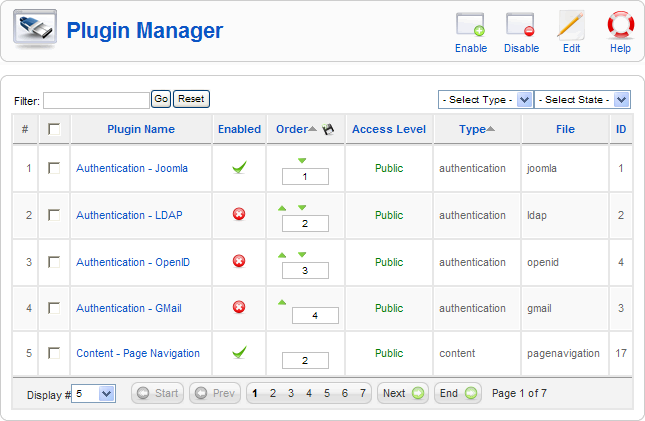Open the Help lifebuoy icon

pyautogui.click(x=620, y=27)
